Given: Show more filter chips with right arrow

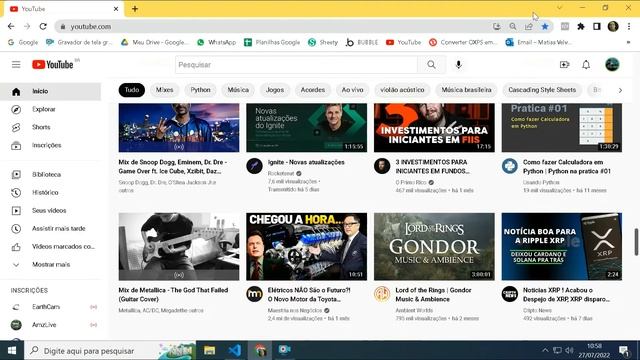Looking at the screenshot, I should [620, 90].
